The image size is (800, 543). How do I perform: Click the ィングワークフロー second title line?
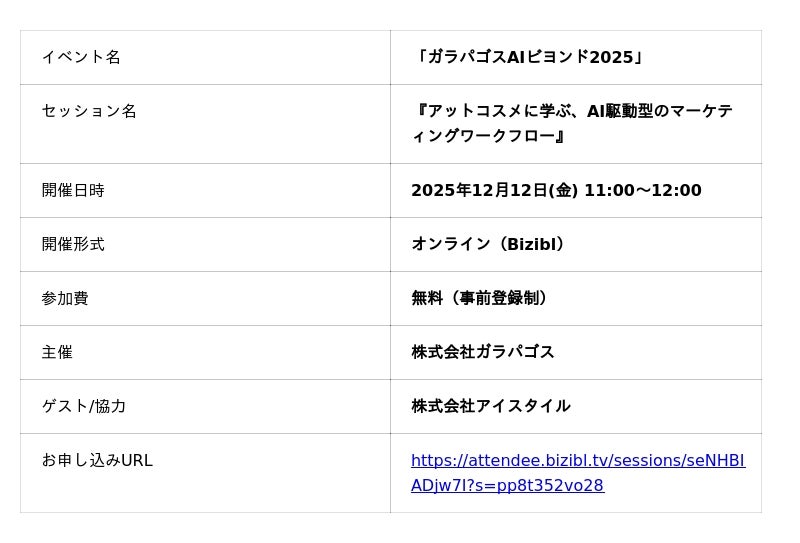[489, 136]
